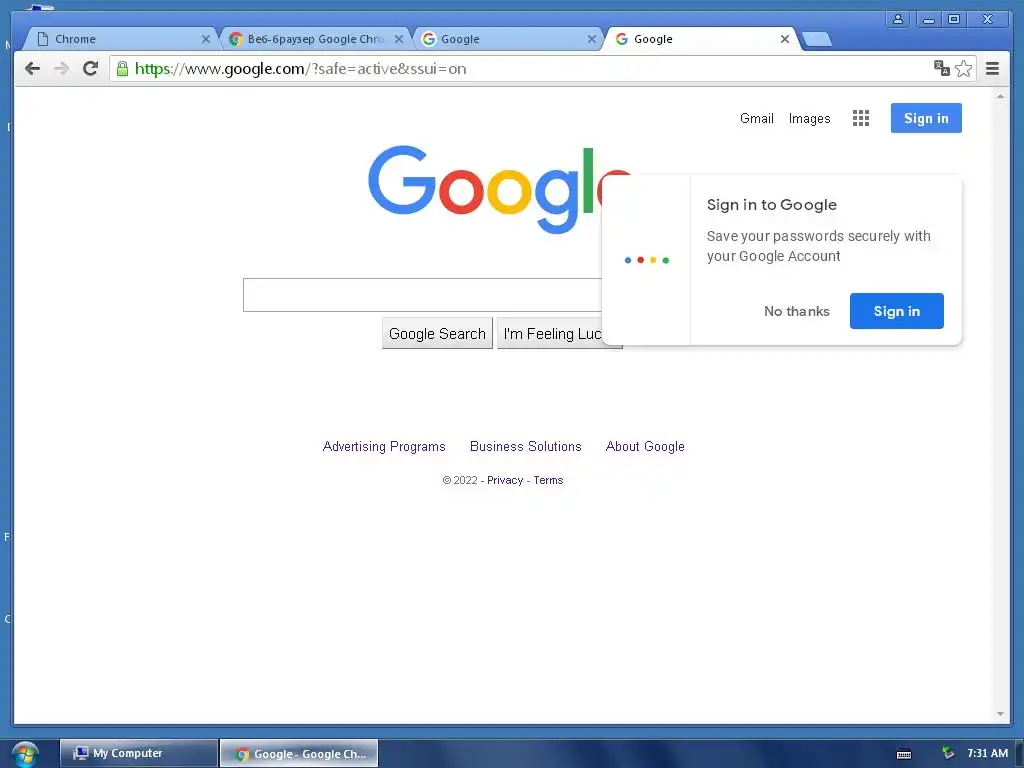
Task: Click the address bar URL
Action: coord(300,69)
